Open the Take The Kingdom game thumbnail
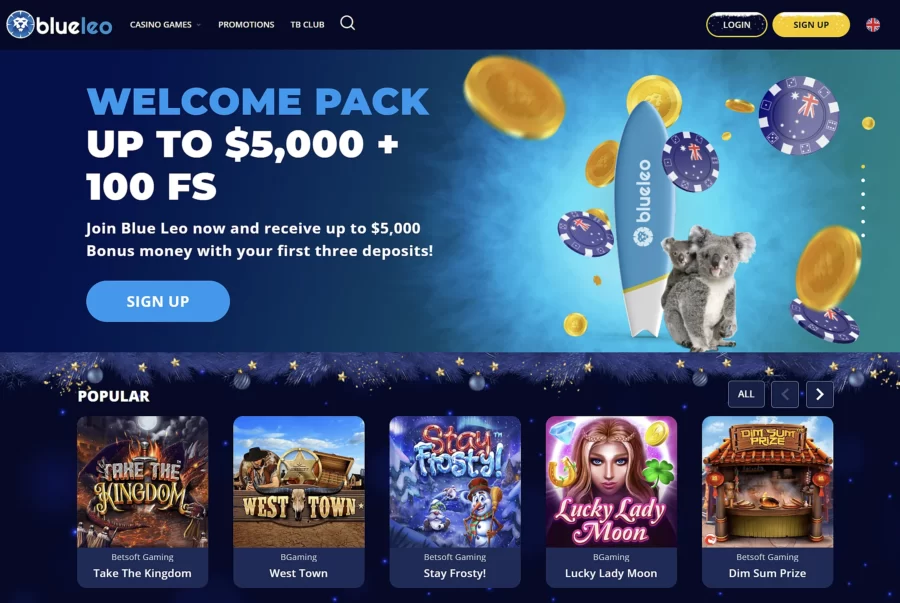Viewport: 900px width, 603px height. (x=142, y=482)
